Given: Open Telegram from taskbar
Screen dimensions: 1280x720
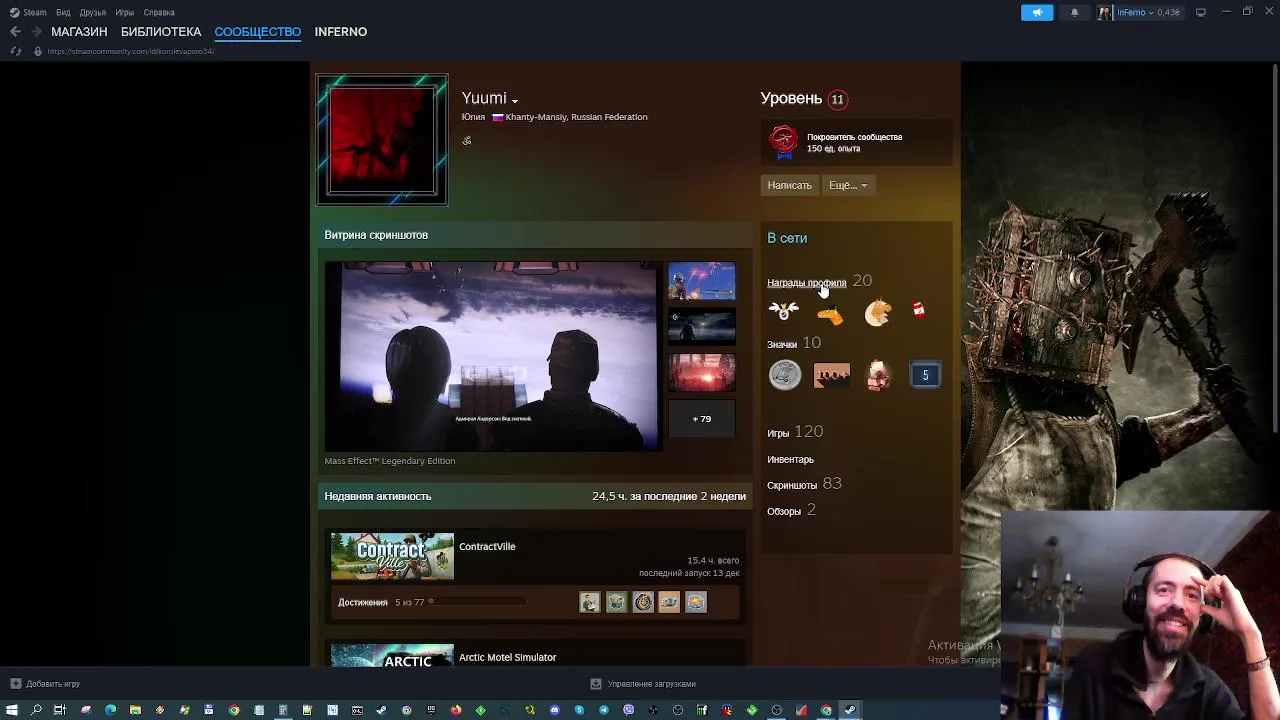Looking at the screenshot, I should click(x=604, y=710).
